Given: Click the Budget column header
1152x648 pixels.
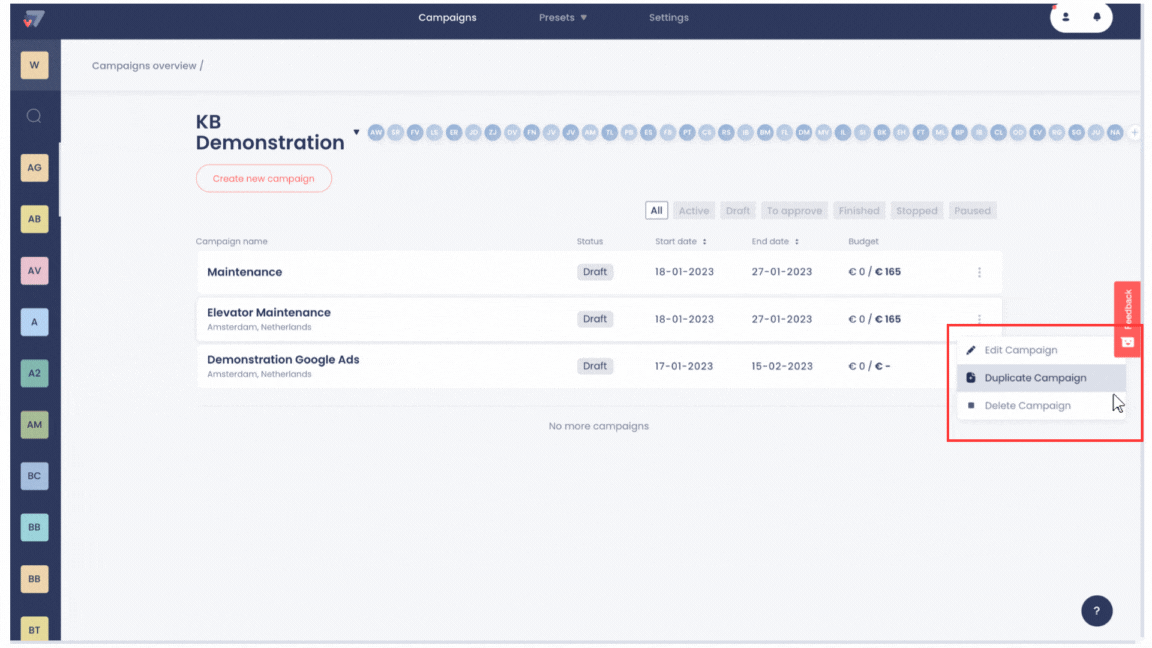Looking at the screenshot, I should coord(863,242).
